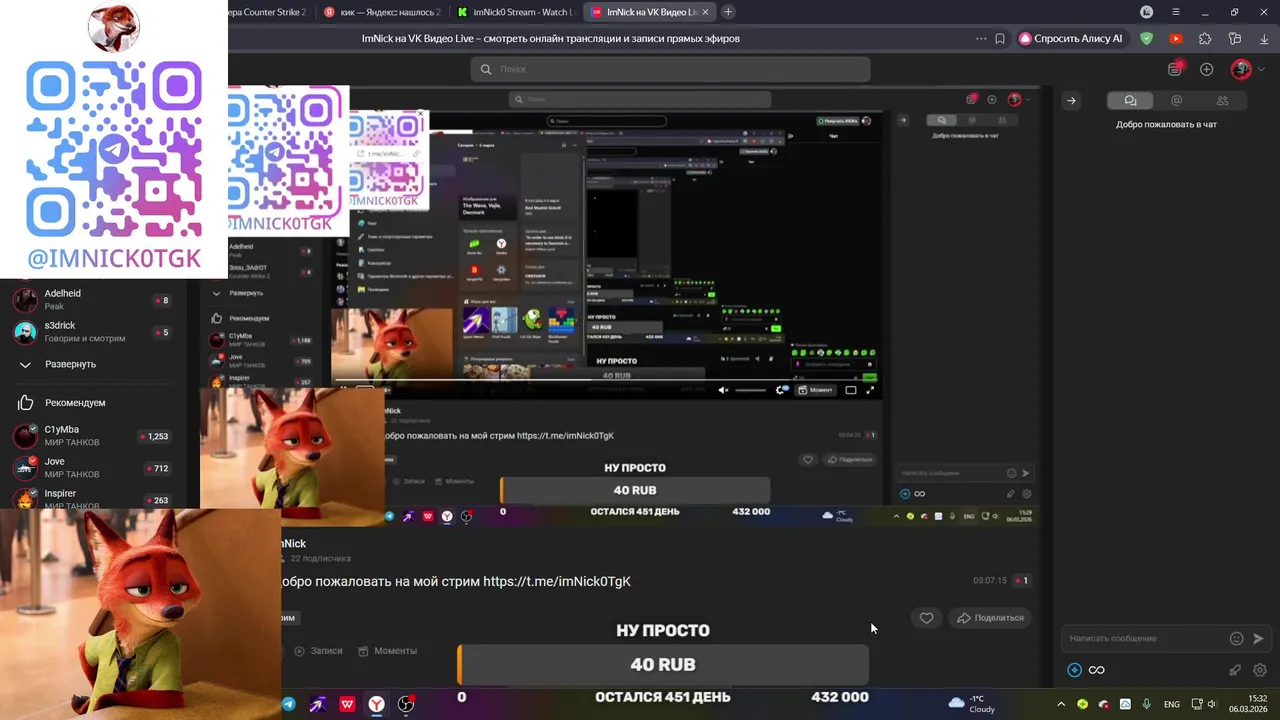
Task: Open the three-dots page options in address bar
Action: click(981, 39)
